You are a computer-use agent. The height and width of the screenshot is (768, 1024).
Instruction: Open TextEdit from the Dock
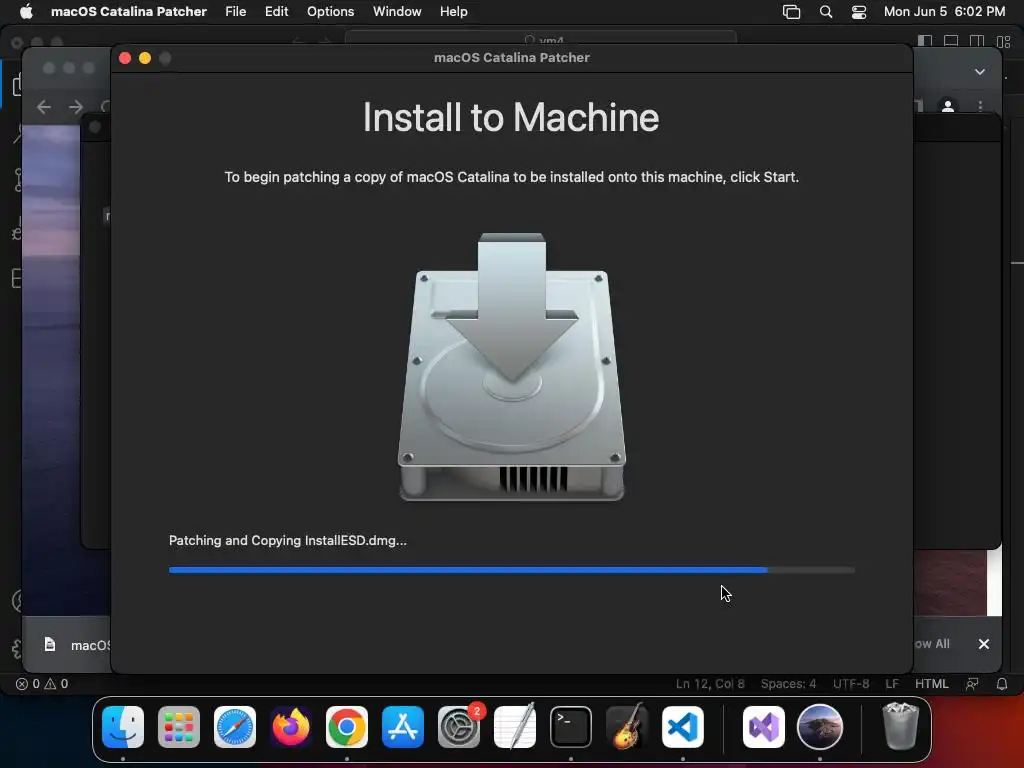coord(515,727)
